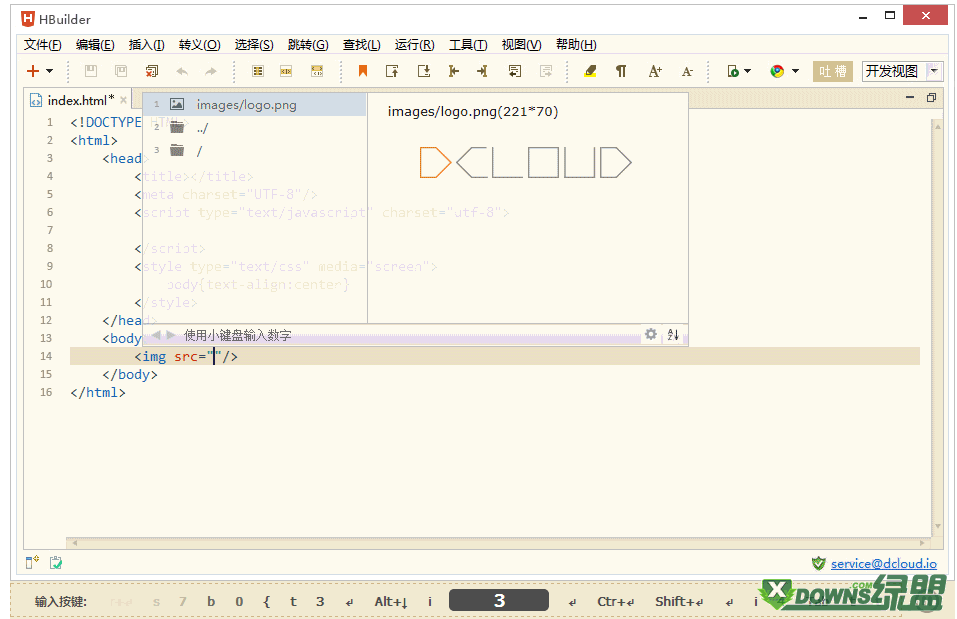Open the 插入(I) menu
The height and width of the screenshot is (619, 957).
click(146, 45)
